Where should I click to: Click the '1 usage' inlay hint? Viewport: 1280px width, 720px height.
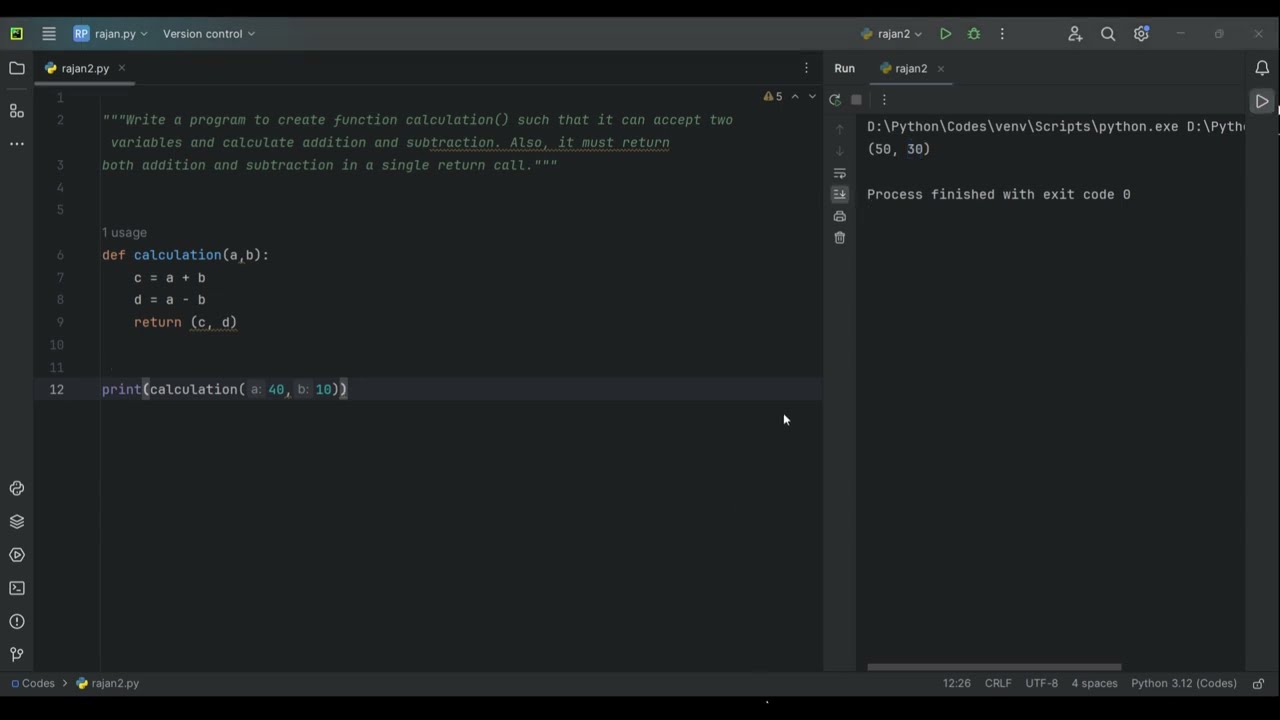[124, 233]
